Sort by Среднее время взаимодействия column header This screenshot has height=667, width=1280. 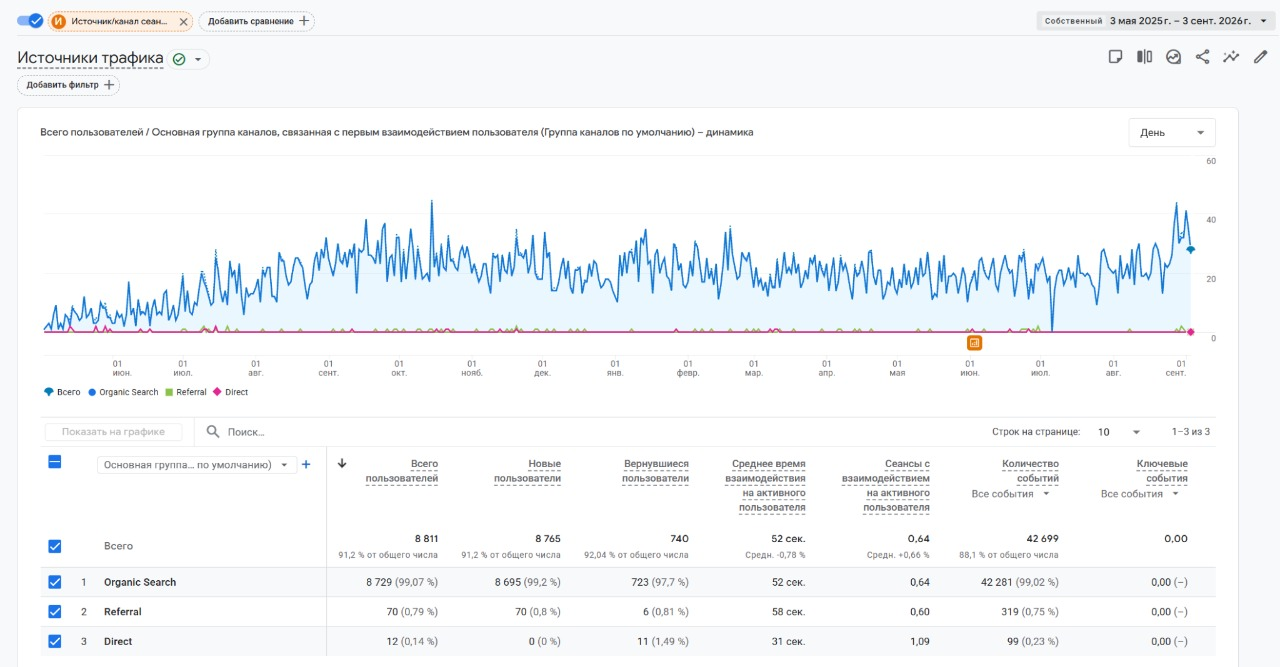coord(765,486)
